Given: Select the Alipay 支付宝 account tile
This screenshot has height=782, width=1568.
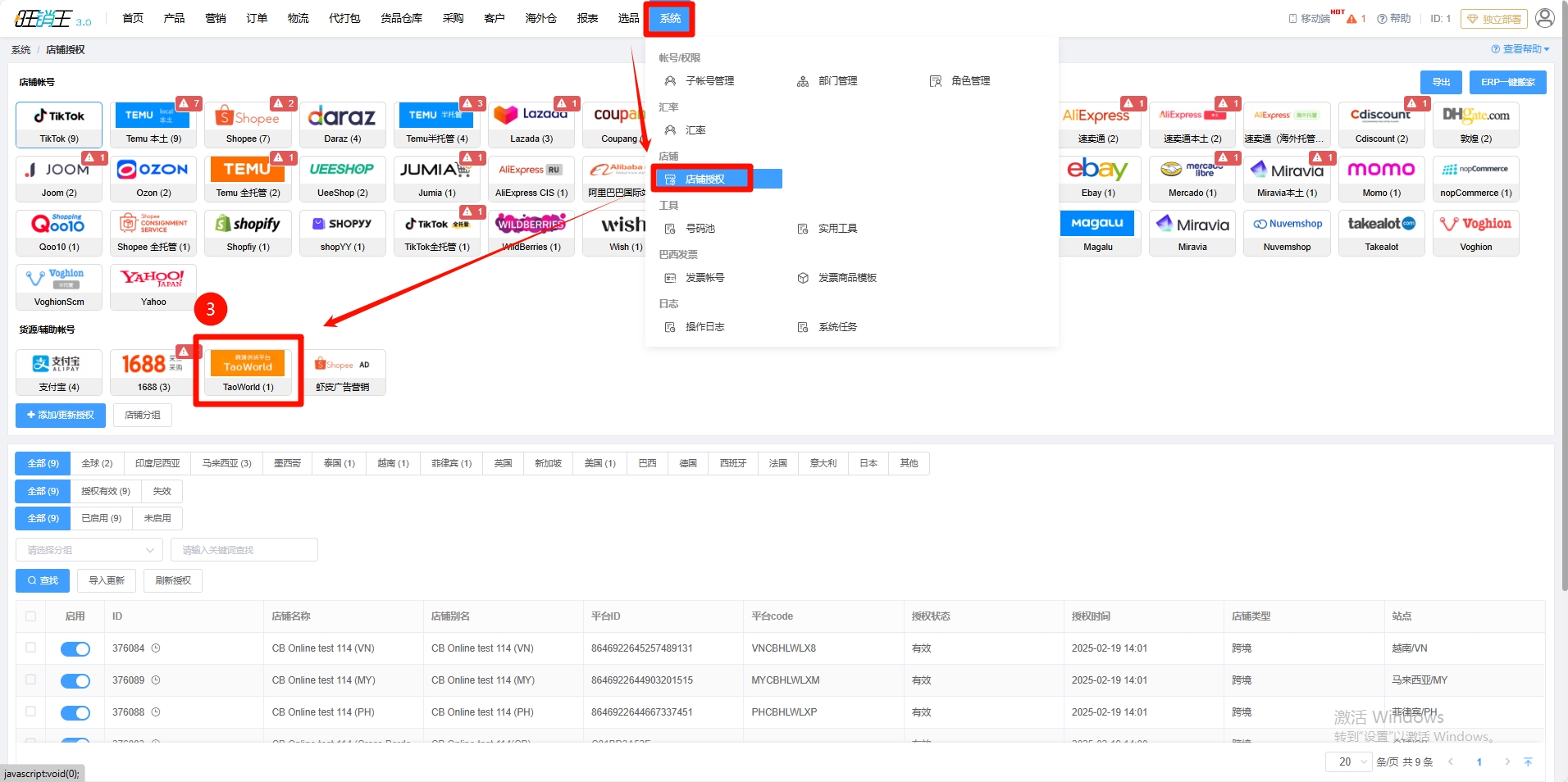Looking at the screenshot, I should 59,371.
